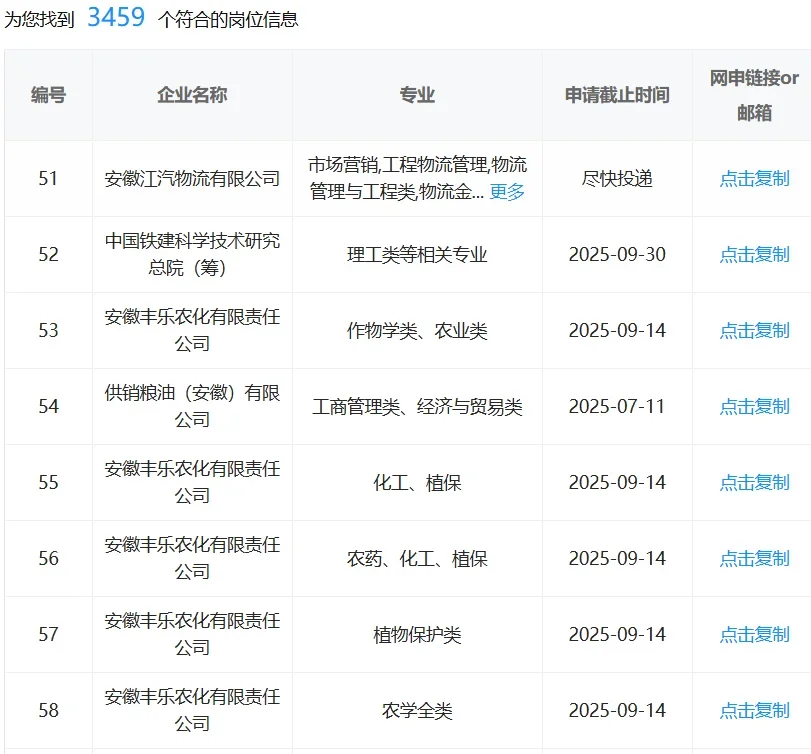This screenshot has height=754, width=811.
Task: Copy application link for row 52
Action: [754, 254]
